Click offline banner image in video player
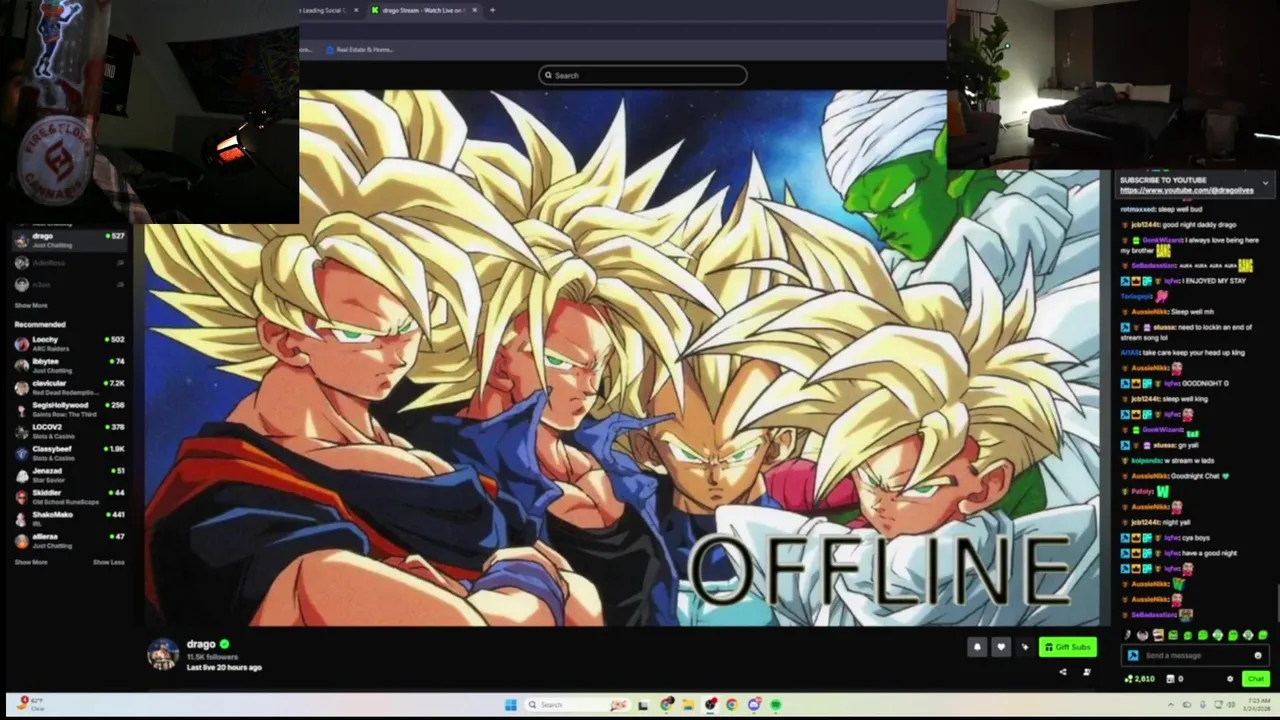The height and width of the screenshot is (720, 1280). click(622, 358)
